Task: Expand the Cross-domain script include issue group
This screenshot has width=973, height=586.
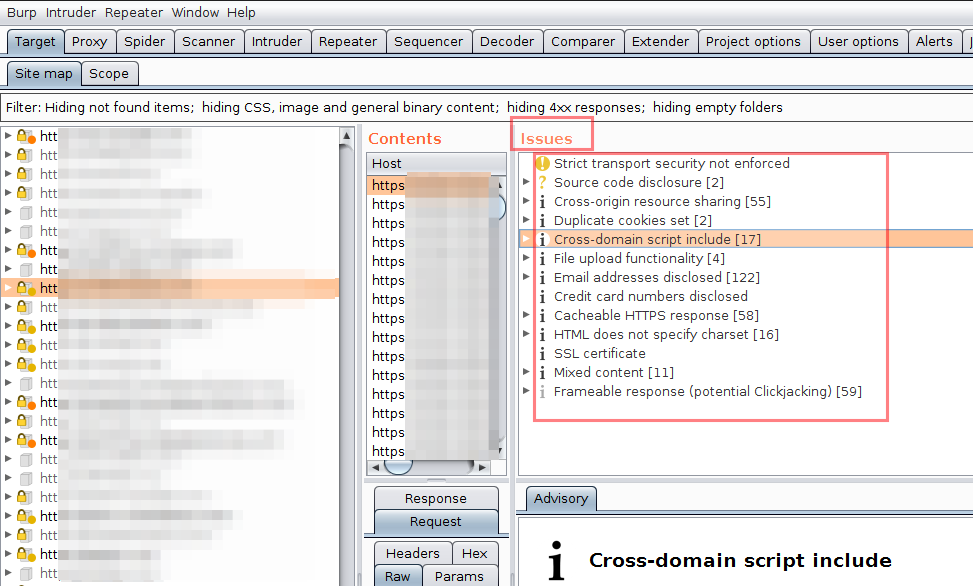Action: 526,239
